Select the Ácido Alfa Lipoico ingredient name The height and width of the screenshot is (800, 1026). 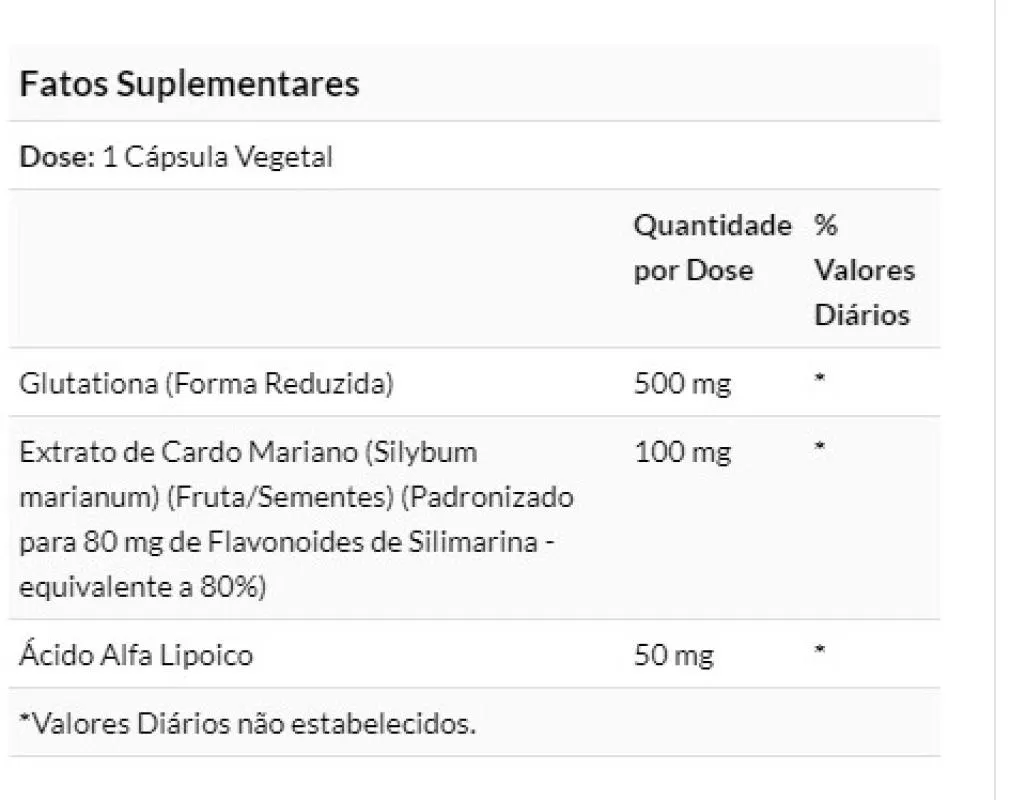pyautogui.click(x=136, y=655)
